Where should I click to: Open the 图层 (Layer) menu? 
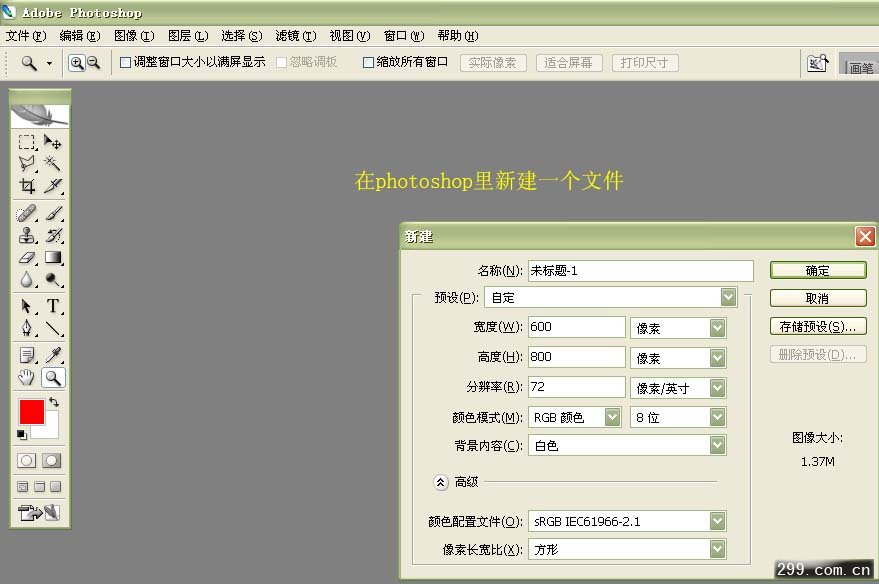tap(188, 36)
